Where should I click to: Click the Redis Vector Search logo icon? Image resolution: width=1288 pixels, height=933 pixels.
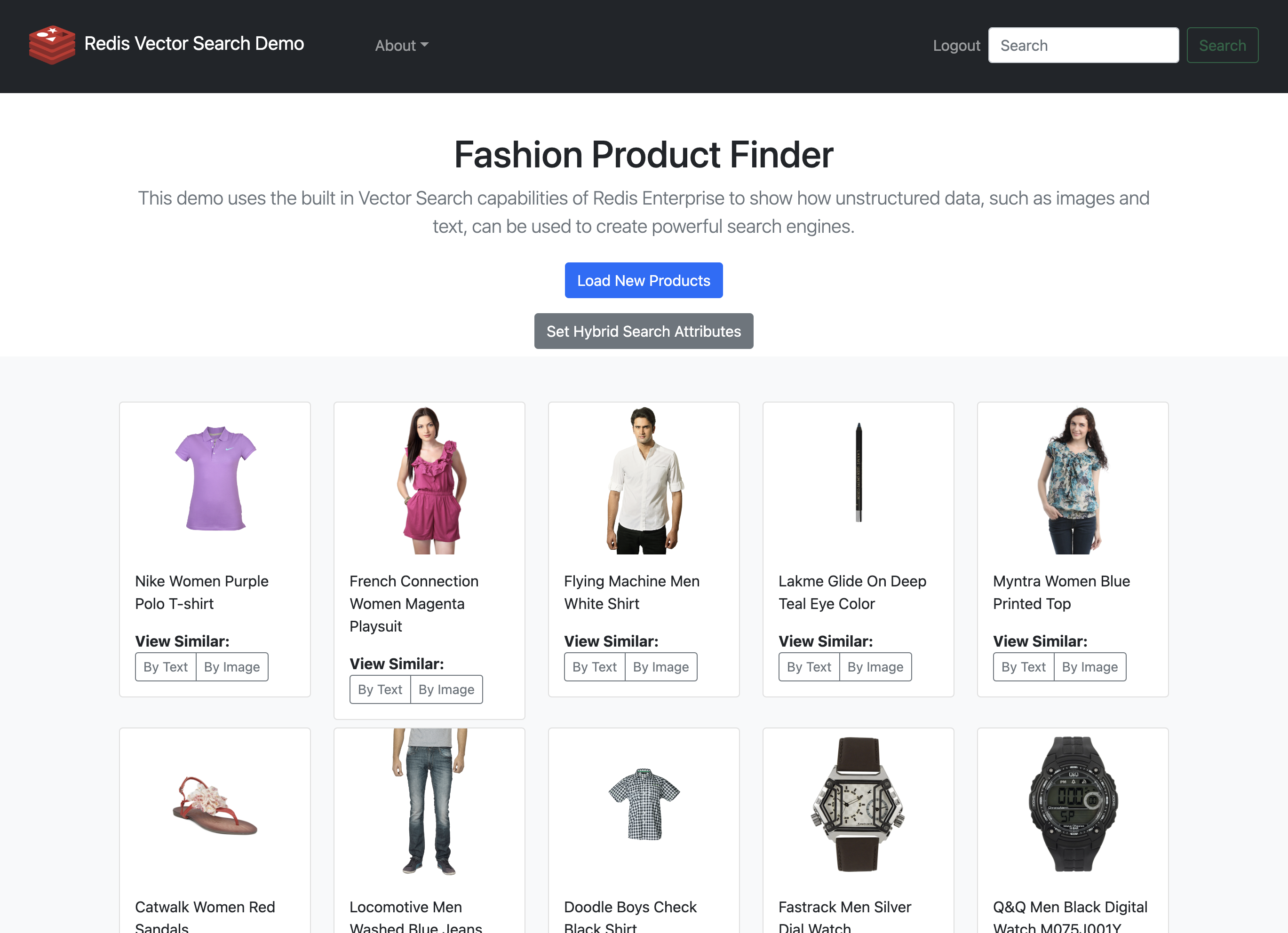tap(52, 45)
